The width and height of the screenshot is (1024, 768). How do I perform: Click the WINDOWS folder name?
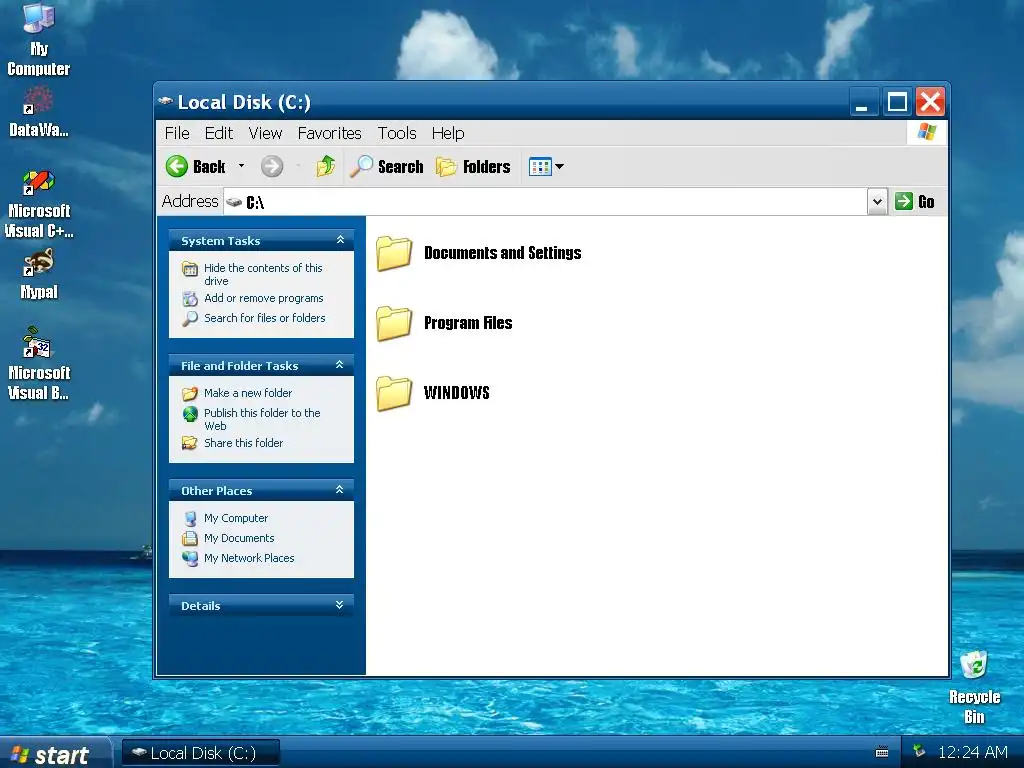pos(456,392)
